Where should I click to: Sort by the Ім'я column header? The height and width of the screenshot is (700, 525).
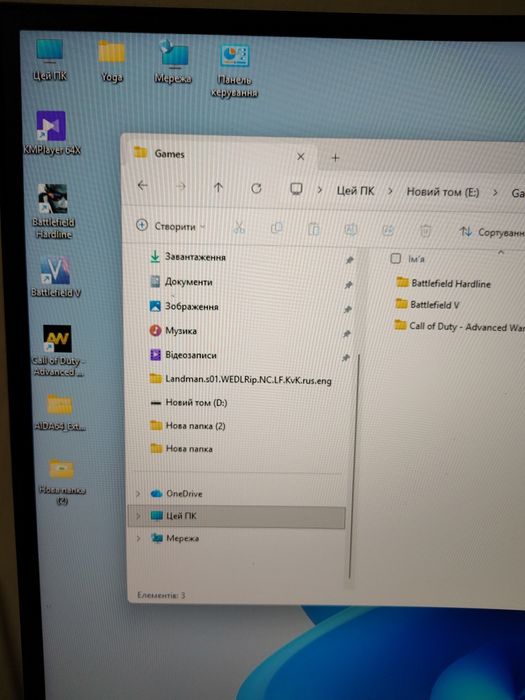tap(416, 259)
